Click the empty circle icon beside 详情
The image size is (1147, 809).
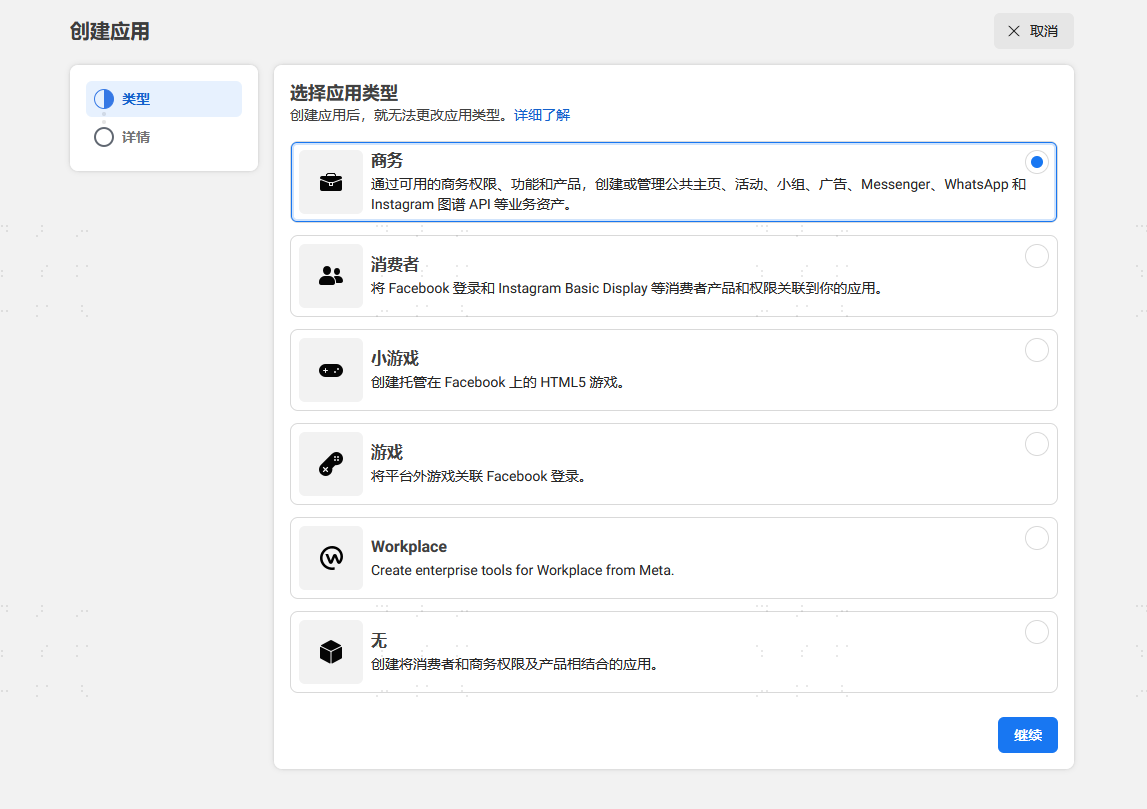pos(104,137)
